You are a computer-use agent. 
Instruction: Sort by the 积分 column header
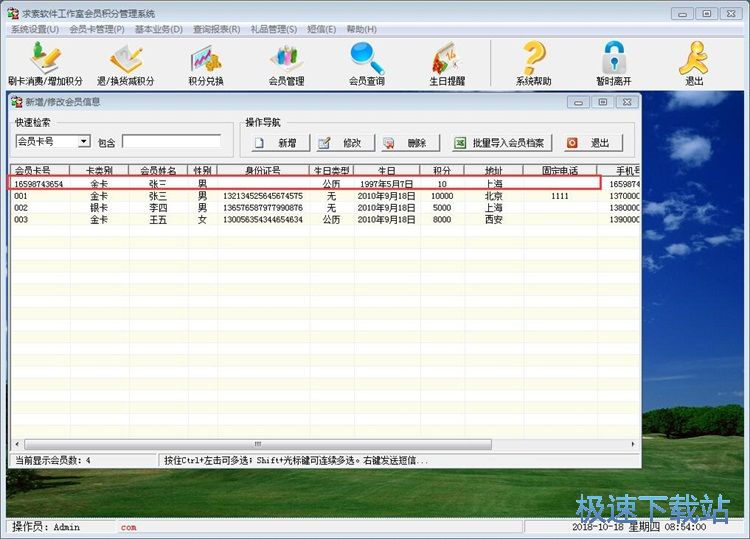pyautogui.click(x=442, y=170)
